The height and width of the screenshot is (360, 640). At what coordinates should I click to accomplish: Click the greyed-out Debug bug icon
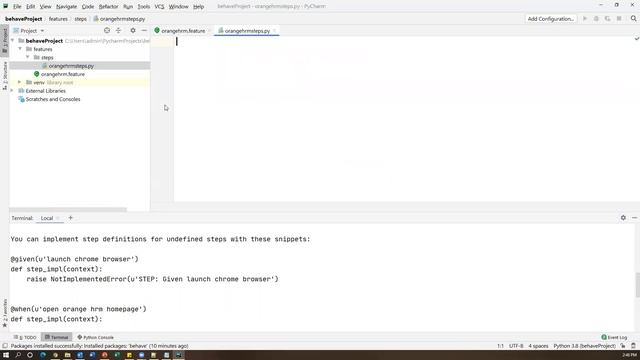596,19
